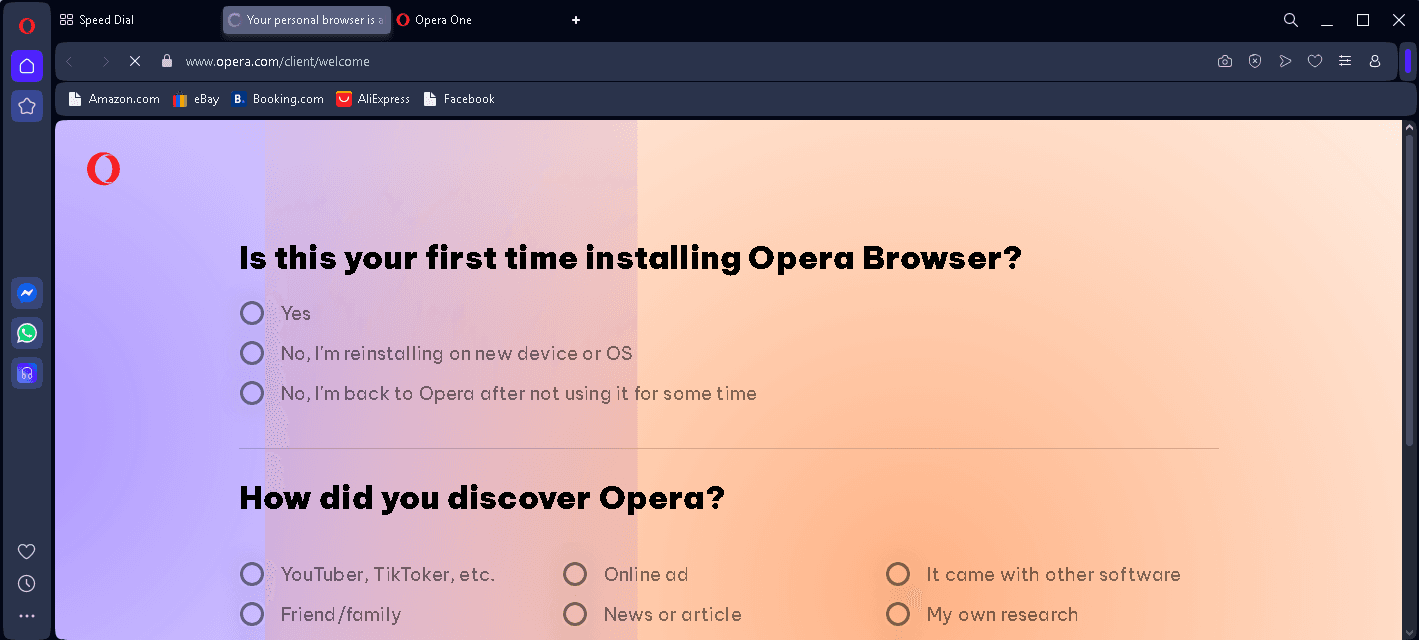
Task: Select "My own research" option
Action: (x=898, y=614)
